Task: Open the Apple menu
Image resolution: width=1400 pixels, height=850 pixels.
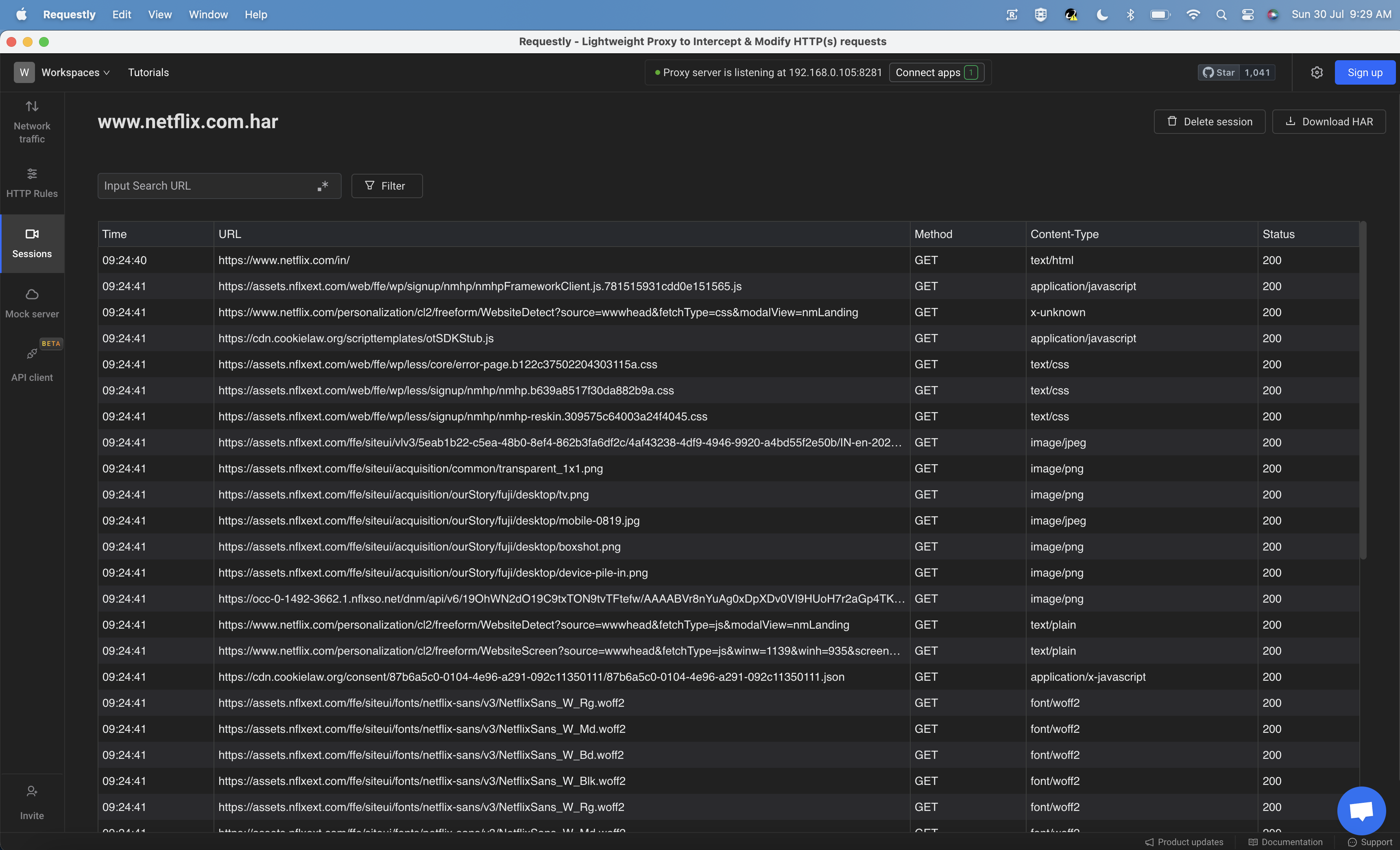Action: click(x=21, y=14)
